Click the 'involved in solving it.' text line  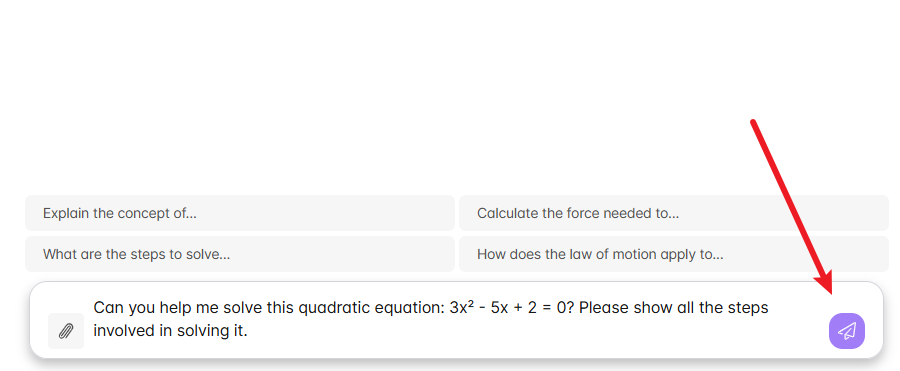[170, 331]
